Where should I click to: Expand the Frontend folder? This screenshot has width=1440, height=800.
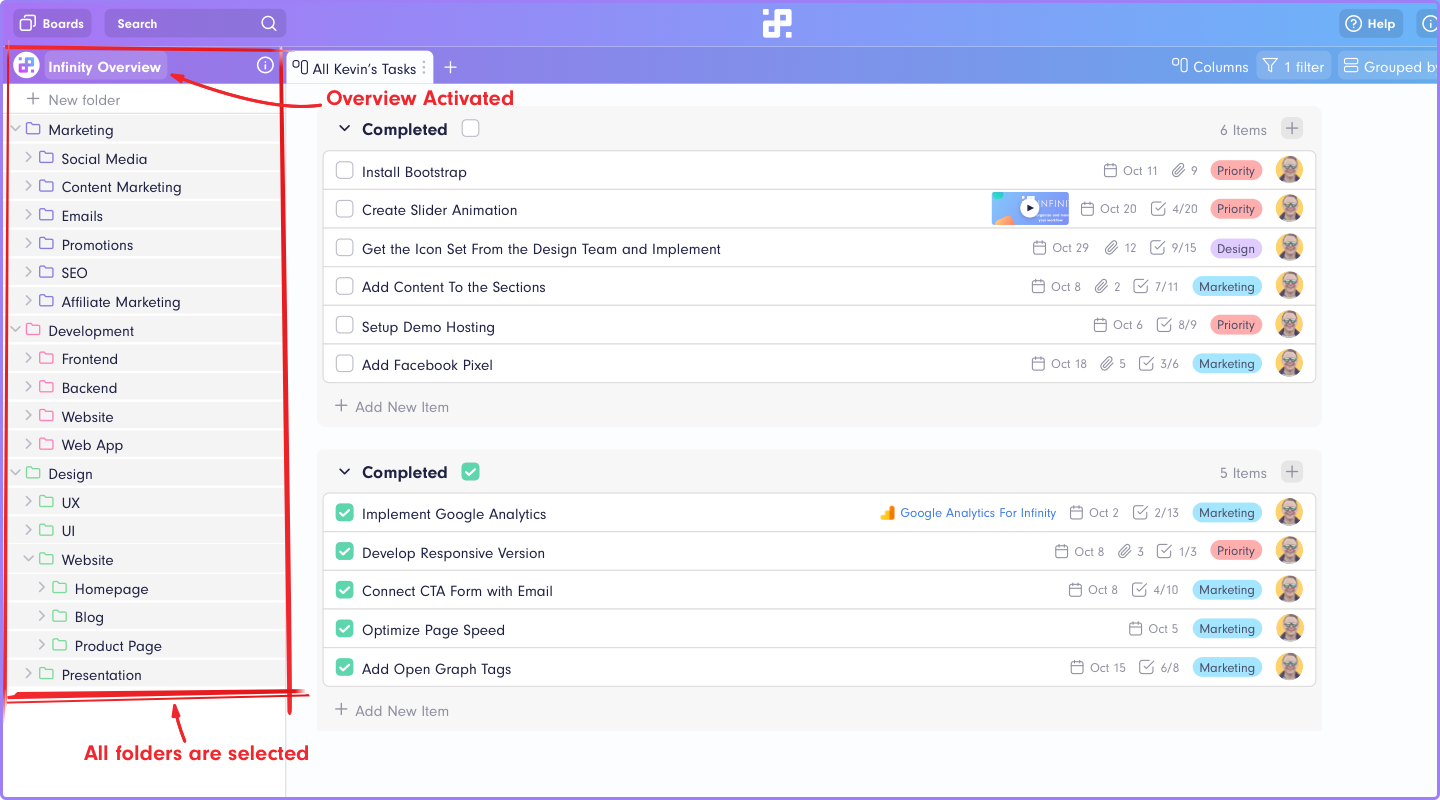(29, 358)
